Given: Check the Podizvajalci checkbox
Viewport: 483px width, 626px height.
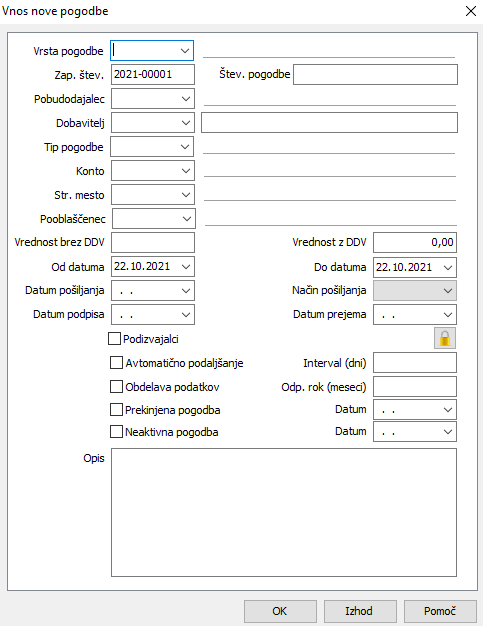Looking at the screenshot, I should click(115, 339).
